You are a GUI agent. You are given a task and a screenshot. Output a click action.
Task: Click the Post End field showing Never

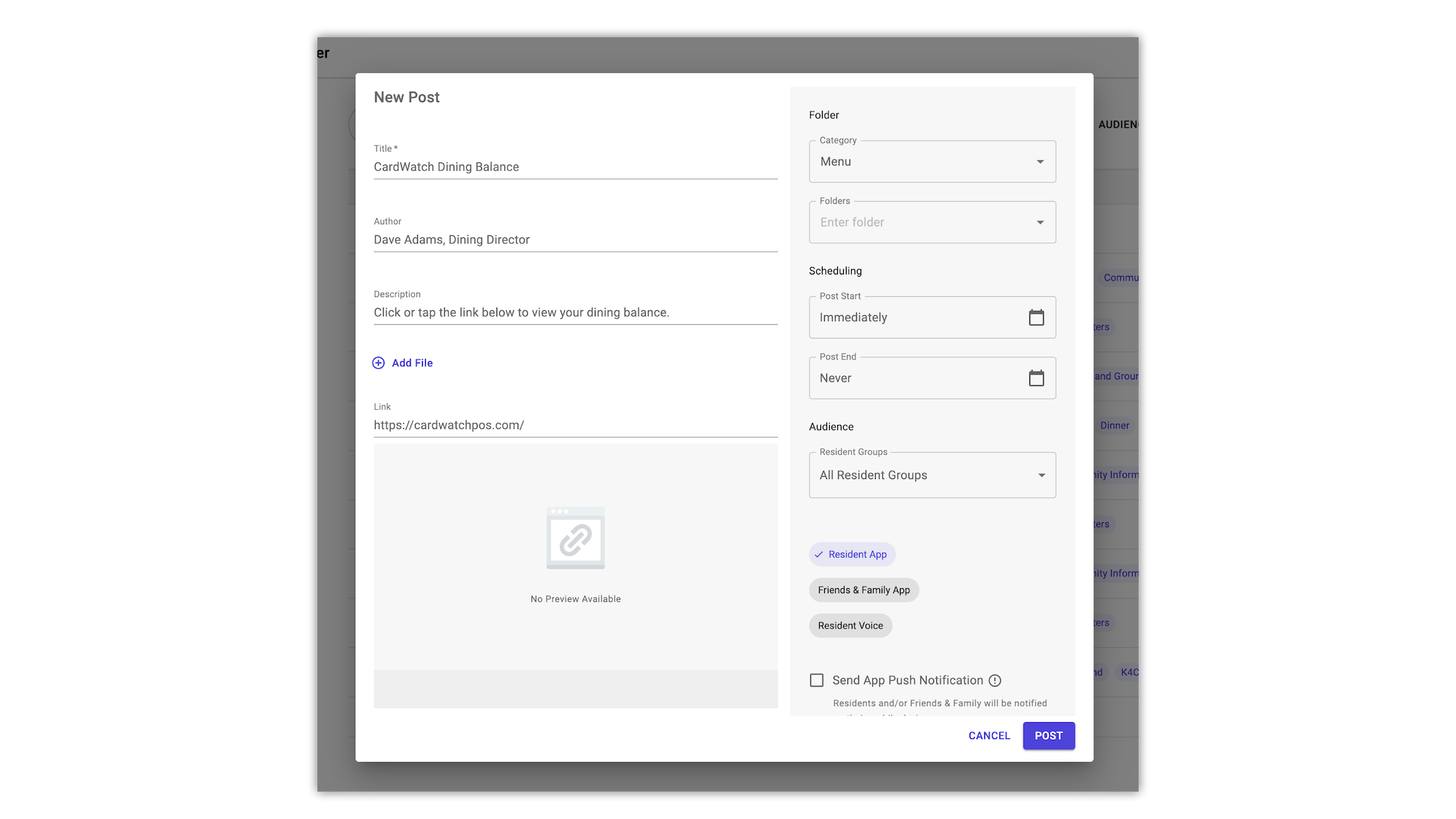(932, 378)
